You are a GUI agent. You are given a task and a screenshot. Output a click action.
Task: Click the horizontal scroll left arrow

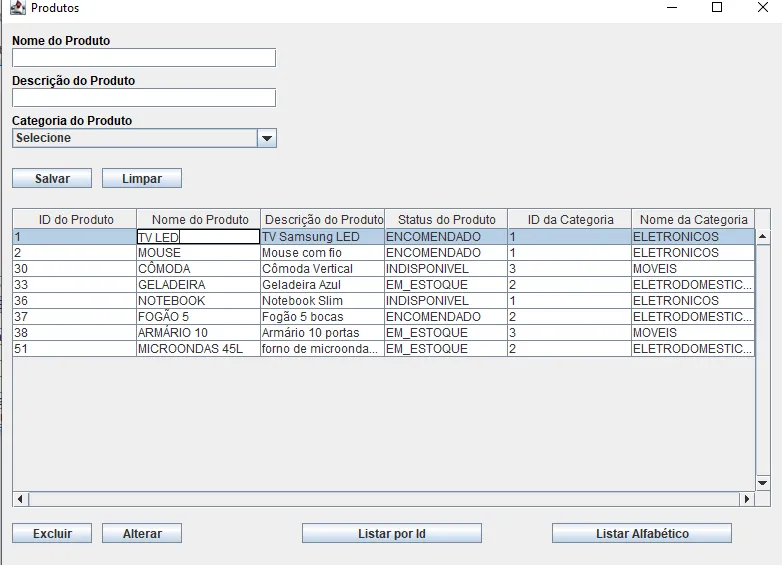tap(20, 499)
